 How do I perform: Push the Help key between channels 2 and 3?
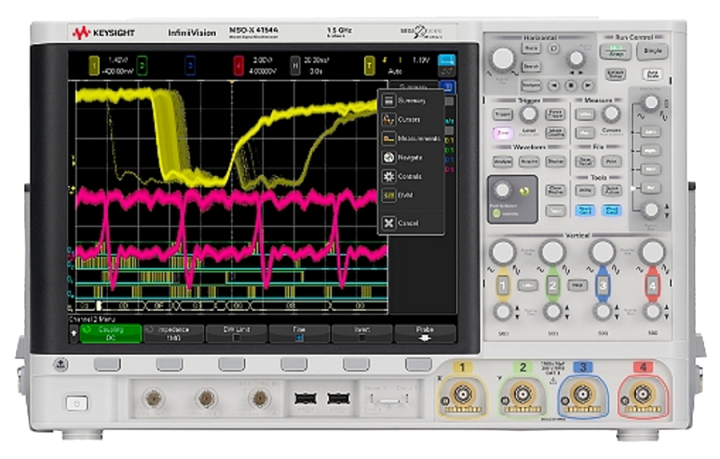577,285
